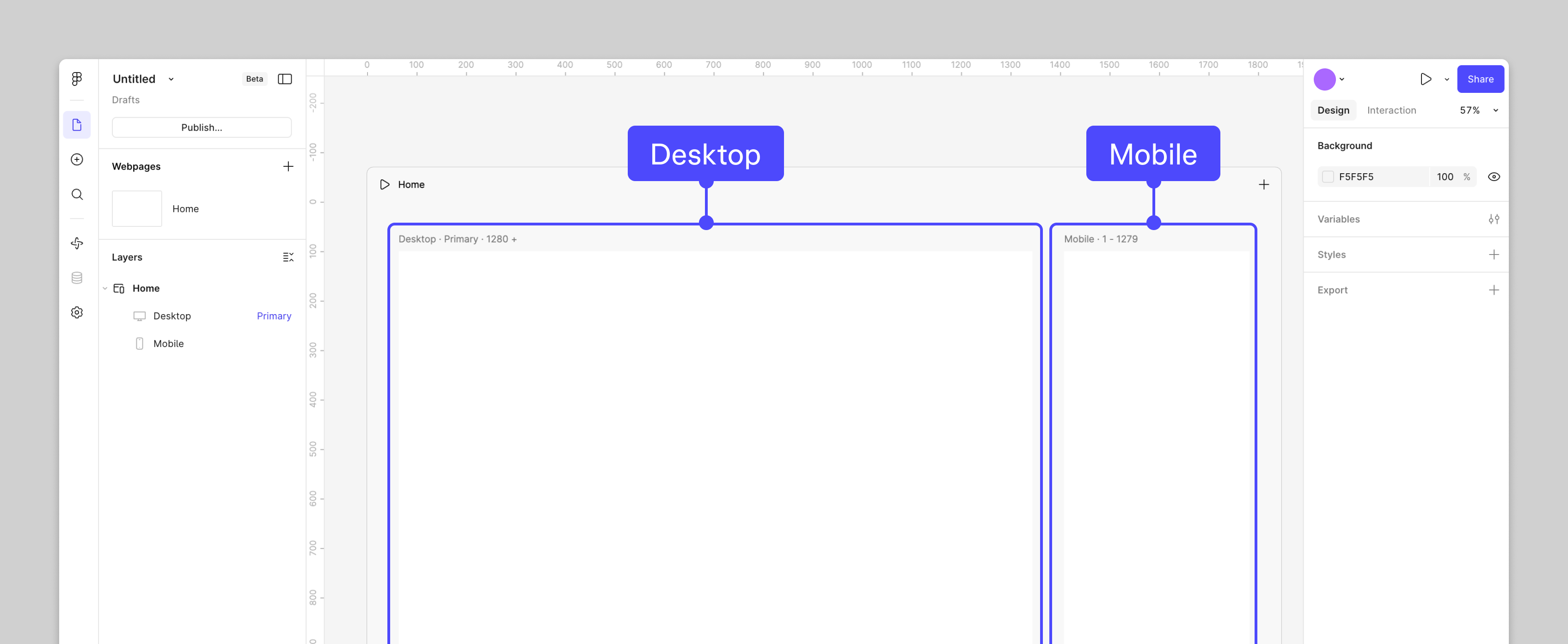Click the collapse-all layers icon

pos(288,257)
